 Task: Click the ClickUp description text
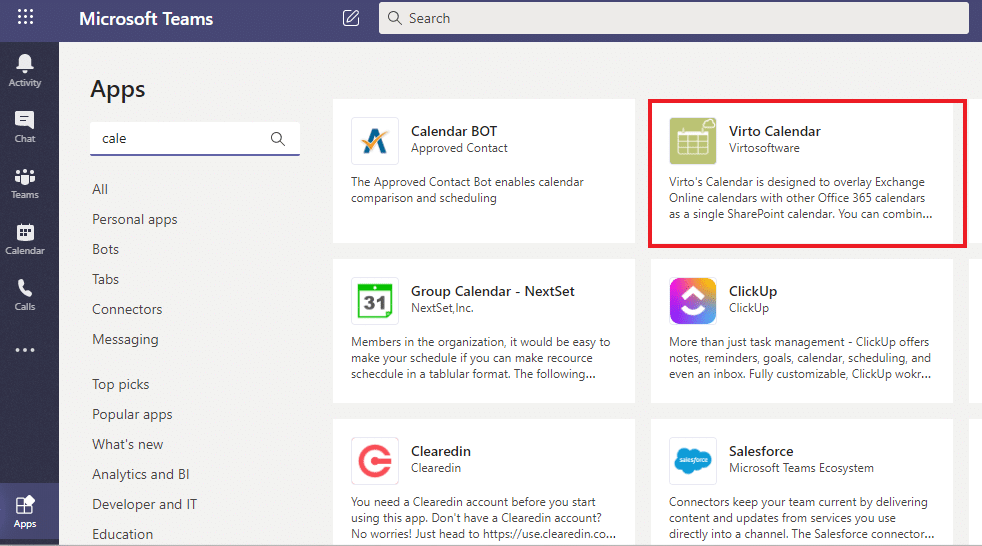[800, 358]
